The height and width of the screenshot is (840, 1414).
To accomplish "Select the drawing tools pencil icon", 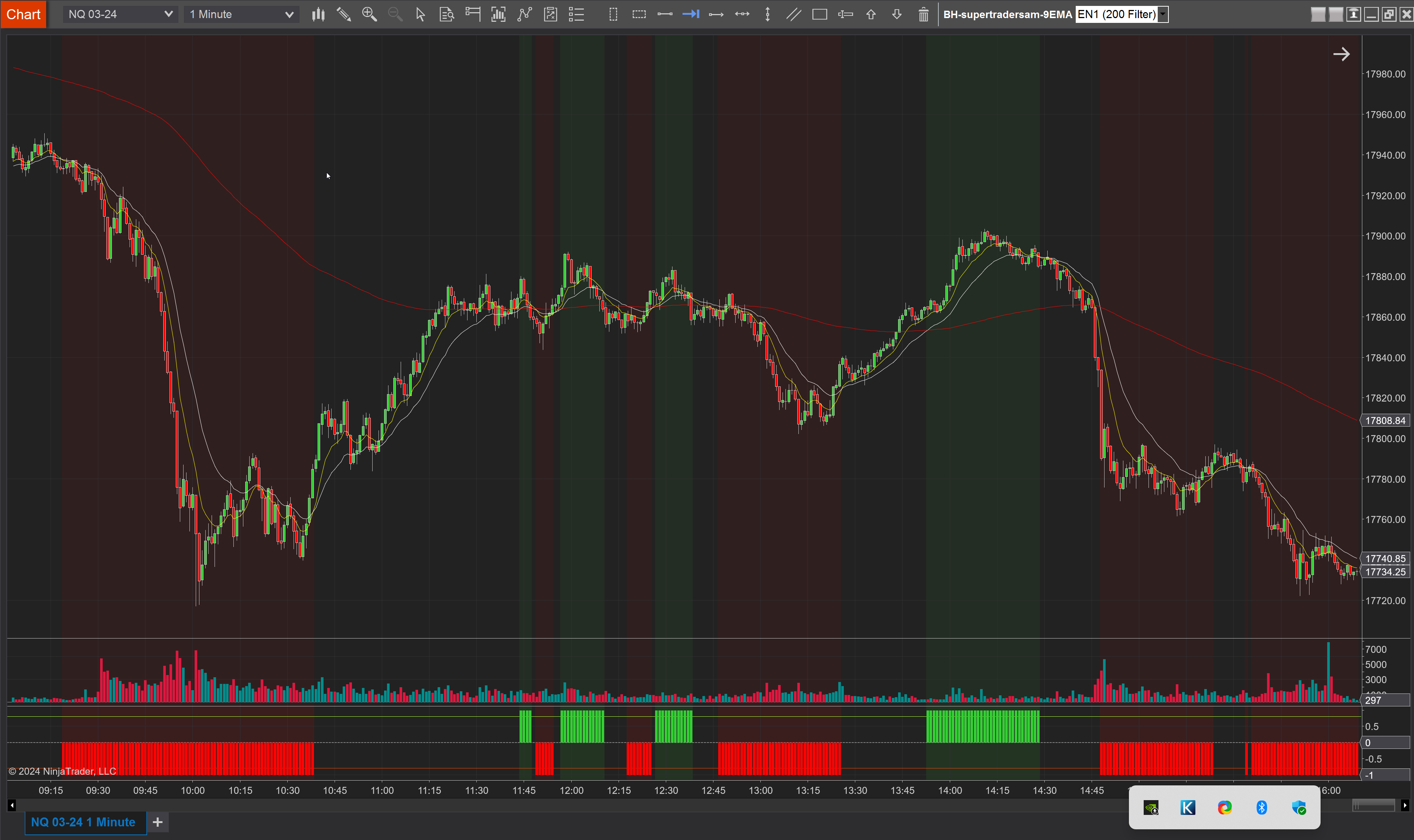I will pyautogui.click(x=344, y=14).
